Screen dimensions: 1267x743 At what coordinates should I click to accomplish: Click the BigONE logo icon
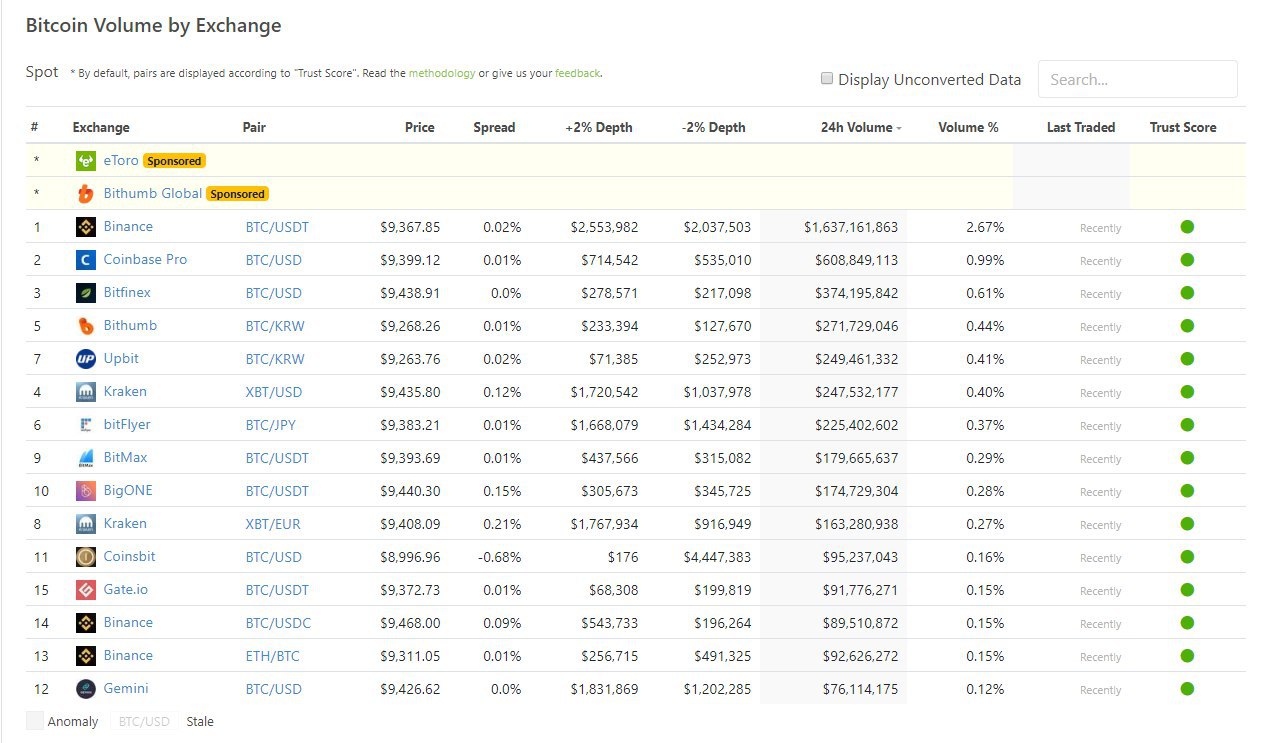pos(86,491)
